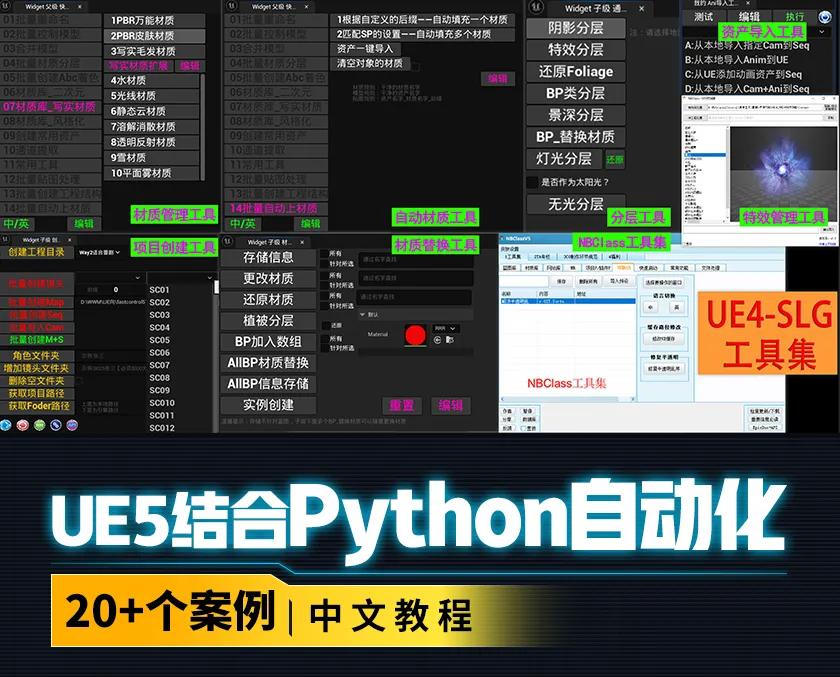Click the magenta 重置 button
The width and height of the screenshot is (840, 677).
point(402,405)
